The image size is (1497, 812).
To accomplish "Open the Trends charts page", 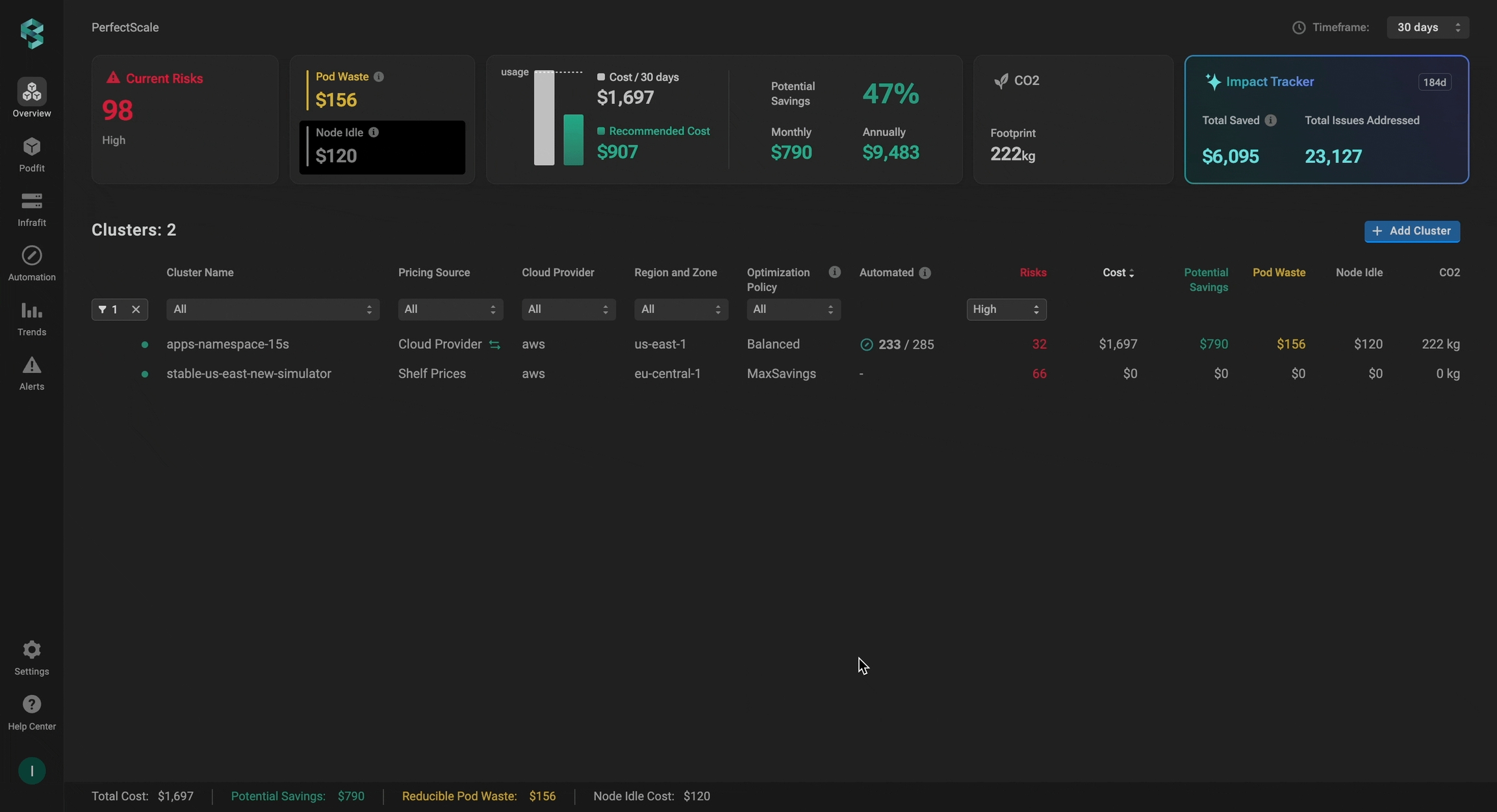I will click(x=31, y=318).
